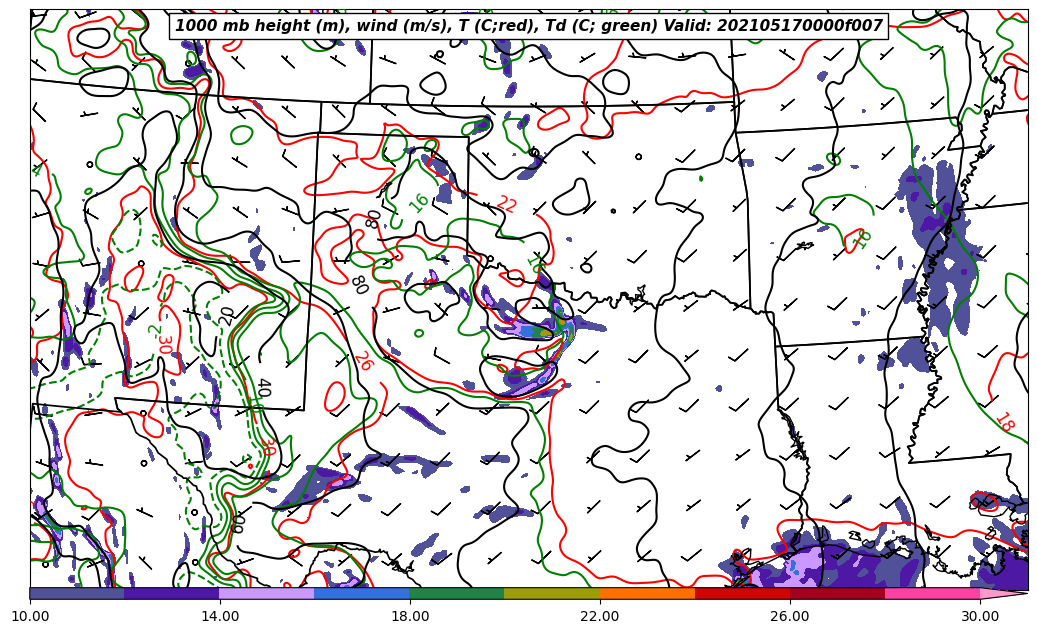Select the bright blue colorbar segment
Viewport: 1037px width, 633px height.
point(362,593)
